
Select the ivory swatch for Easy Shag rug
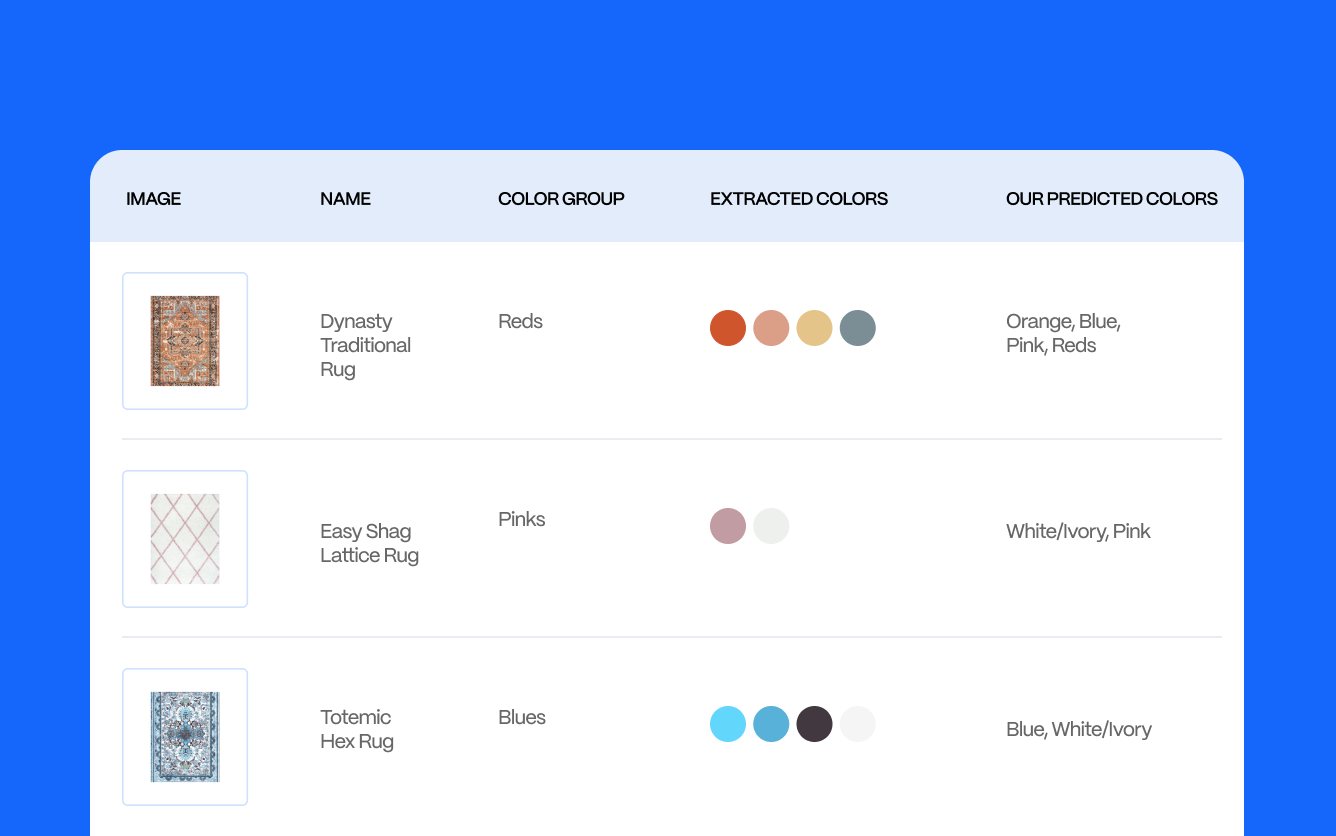coord(771,526)
